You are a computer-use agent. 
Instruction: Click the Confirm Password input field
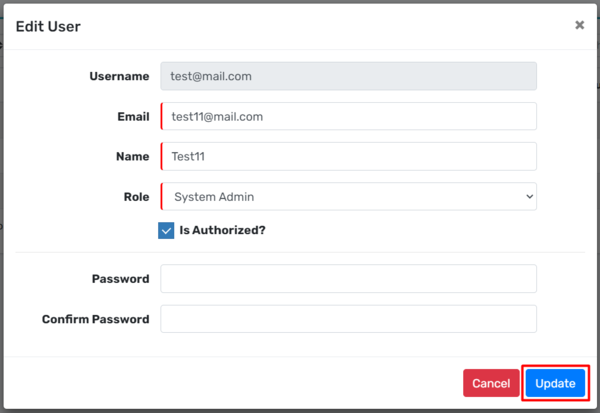coord(348,319)
